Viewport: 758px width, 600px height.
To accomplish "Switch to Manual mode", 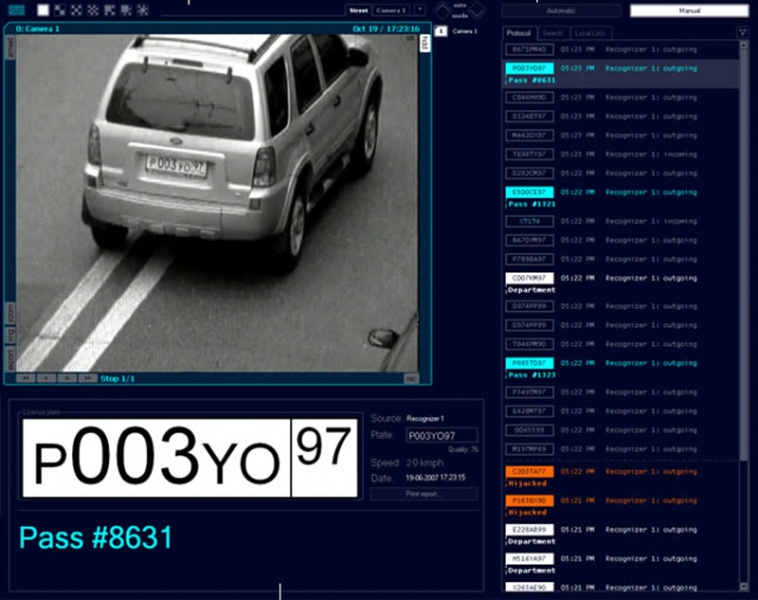I will [x=689, y=10].
